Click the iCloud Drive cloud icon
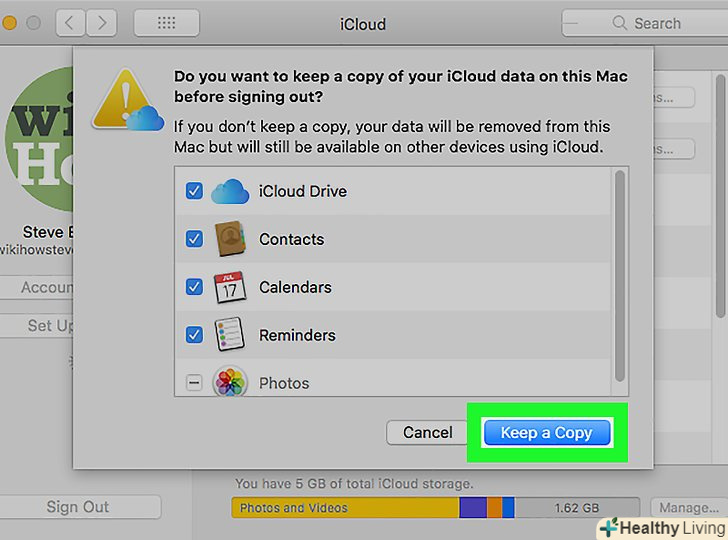Screen dimensions: 728x540 [x=230, y=191]
